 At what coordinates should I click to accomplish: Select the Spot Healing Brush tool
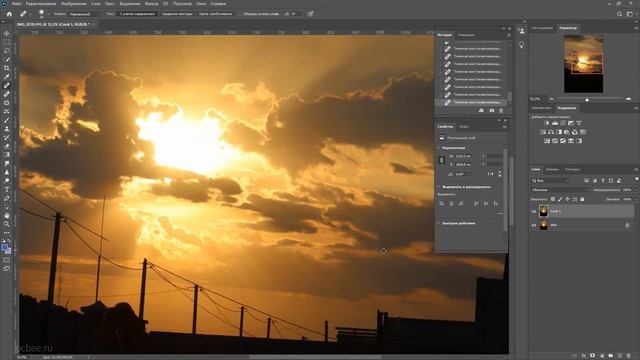[7, 85]
